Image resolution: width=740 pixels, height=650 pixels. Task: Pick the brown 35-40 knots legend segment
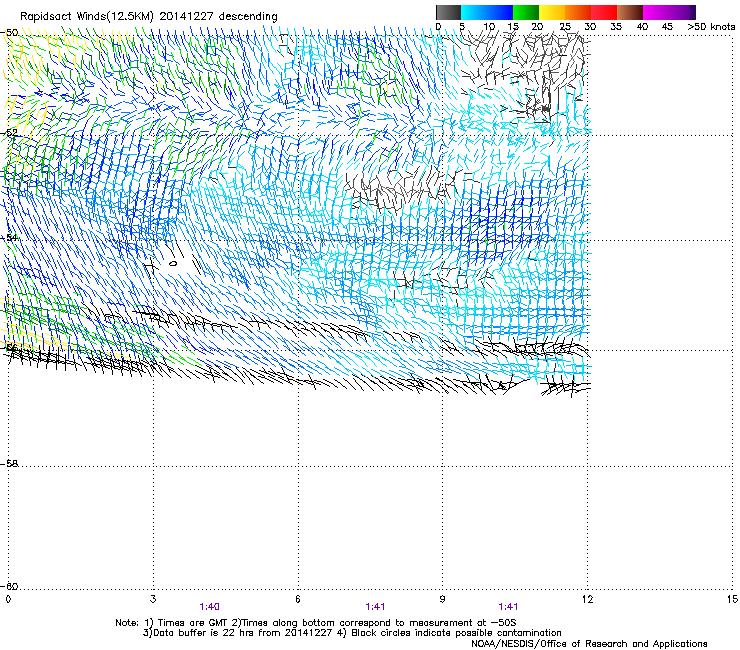tap(630, 12)
